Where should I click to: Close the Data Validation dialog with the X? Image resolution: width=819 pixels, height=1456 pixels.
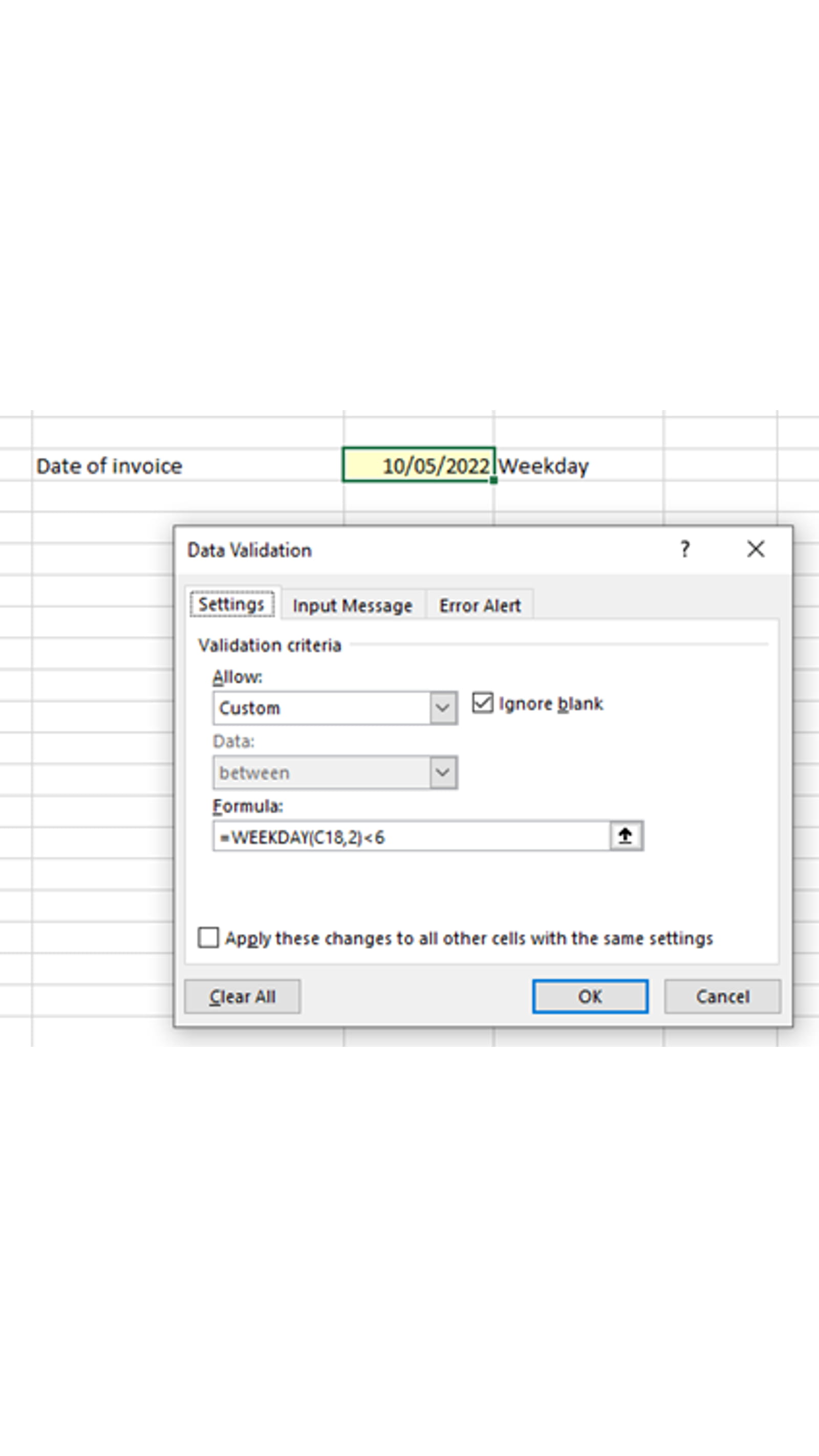coord(755,548)
